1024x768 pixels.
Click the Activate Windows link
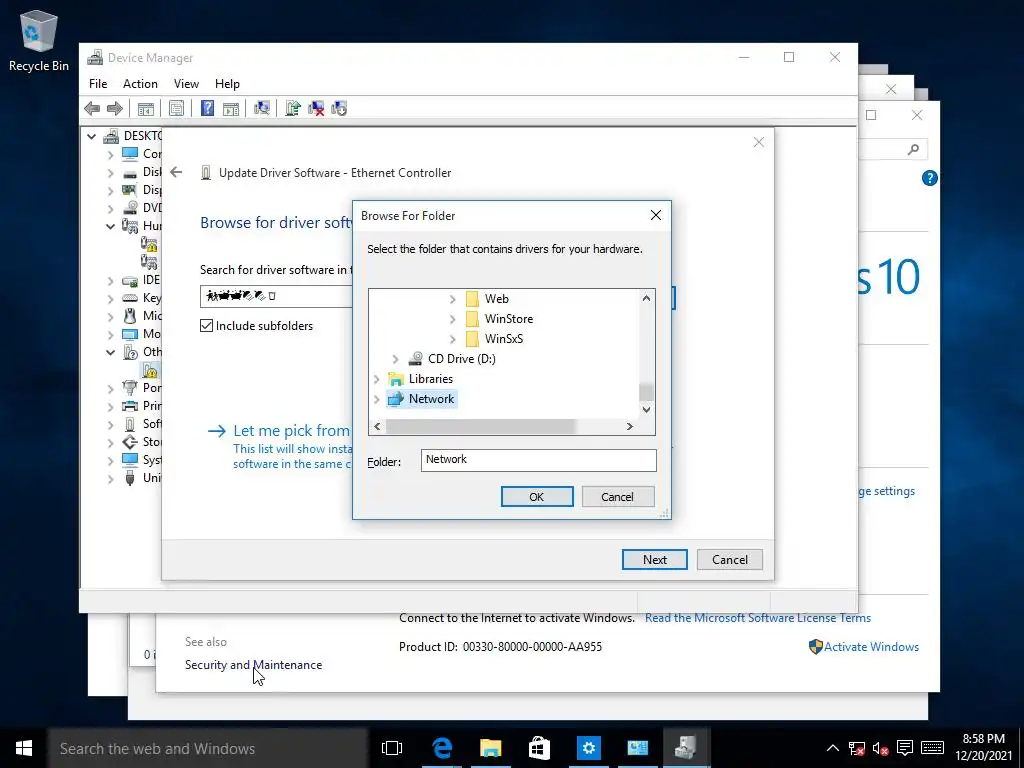pyautogui.click(x=871, y=647)
